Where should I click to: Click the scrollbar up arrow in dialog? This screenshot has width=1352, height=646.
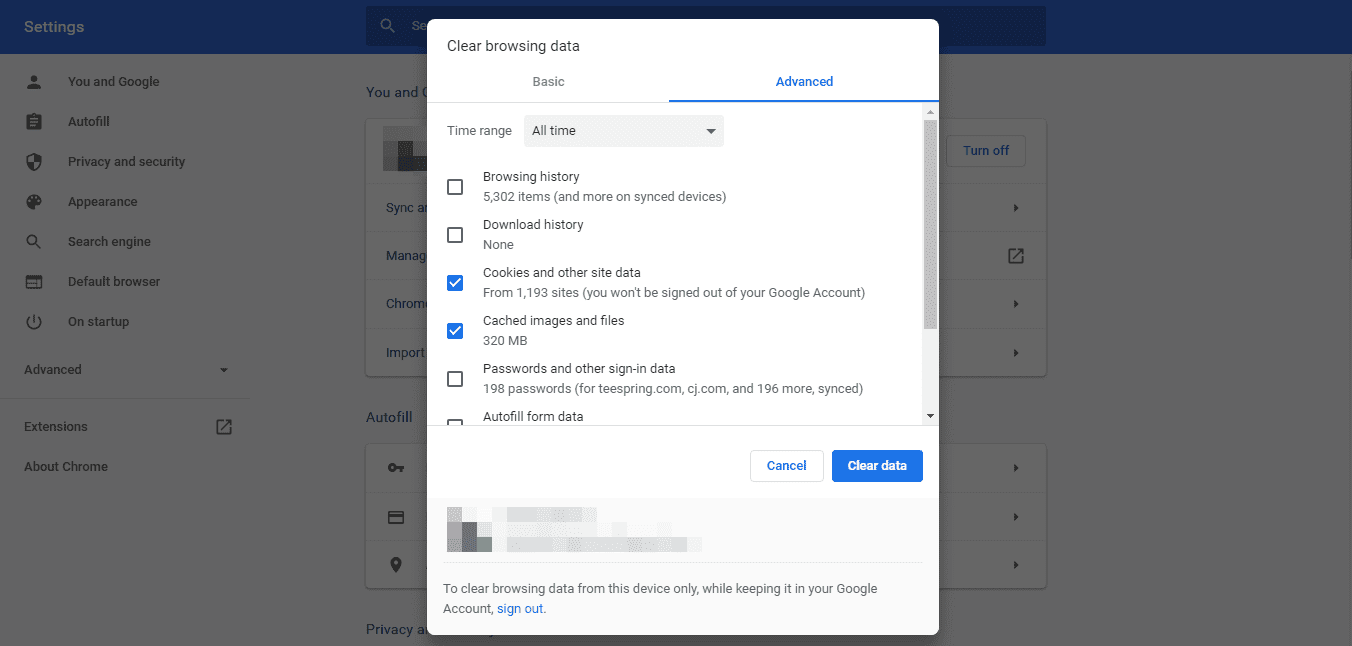pyautogui.click(x=930, y=112)
